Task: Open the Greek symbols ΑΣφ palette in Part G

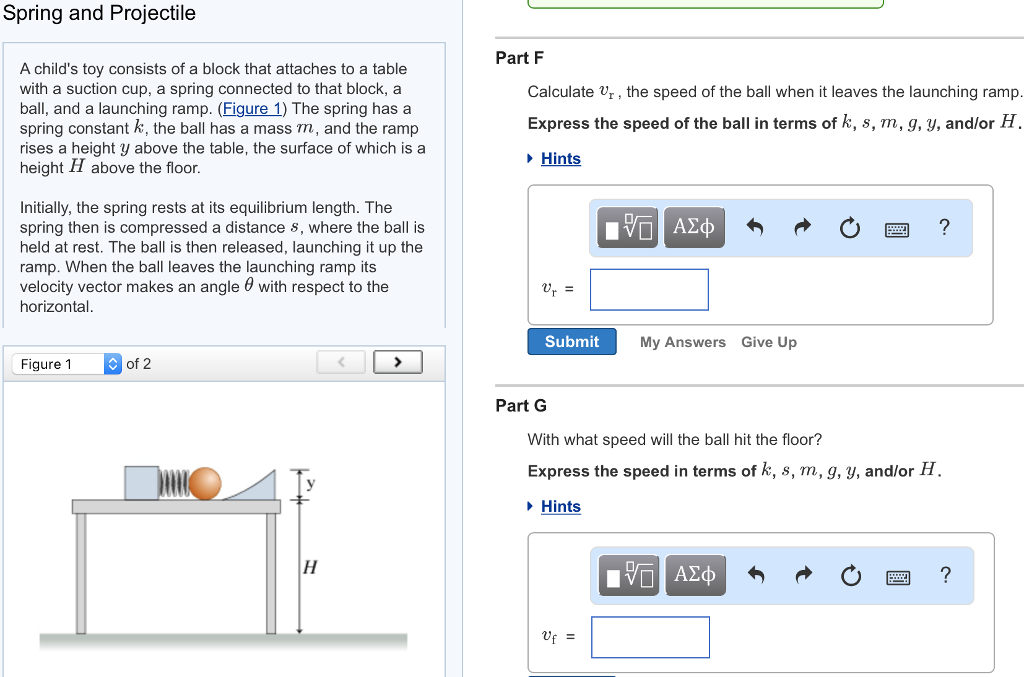Action: 695,575
